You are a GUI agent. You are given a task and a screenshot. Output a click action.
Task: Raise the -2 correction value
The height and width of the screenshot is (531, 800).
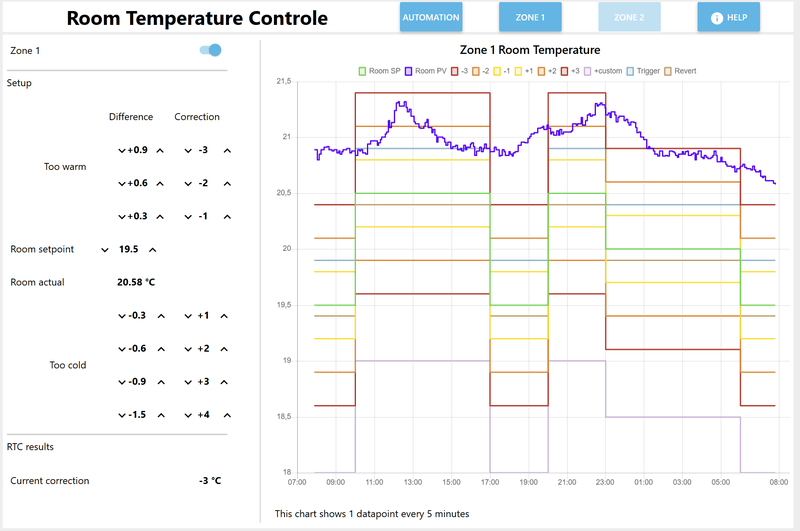pyautogui.click(x=227, y=183)
